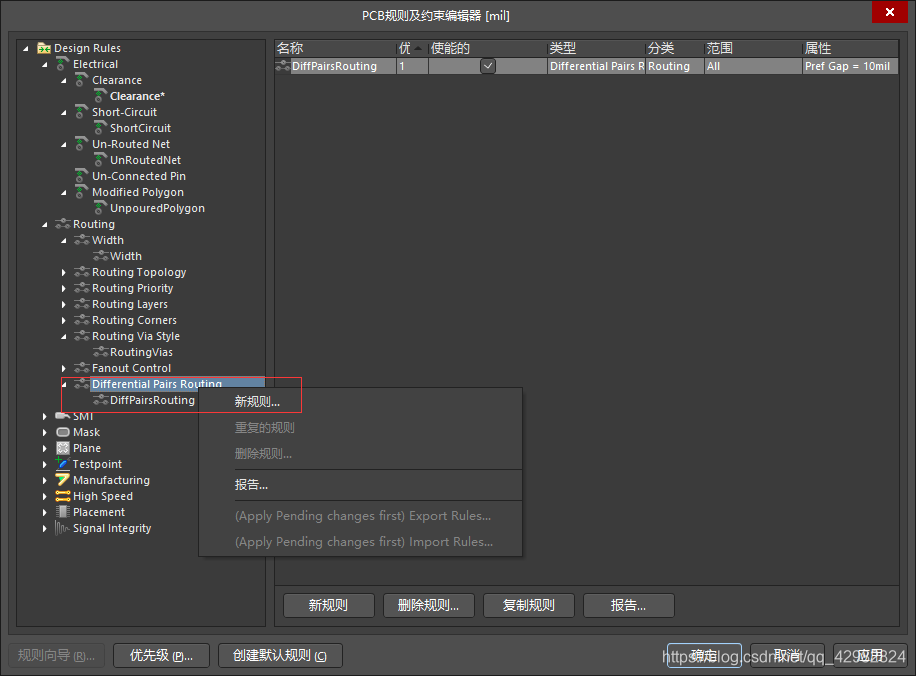Click the UnRoutedNet rule icon
The width and height of the screenshot is (916, 676).
[x=100, y=160]
